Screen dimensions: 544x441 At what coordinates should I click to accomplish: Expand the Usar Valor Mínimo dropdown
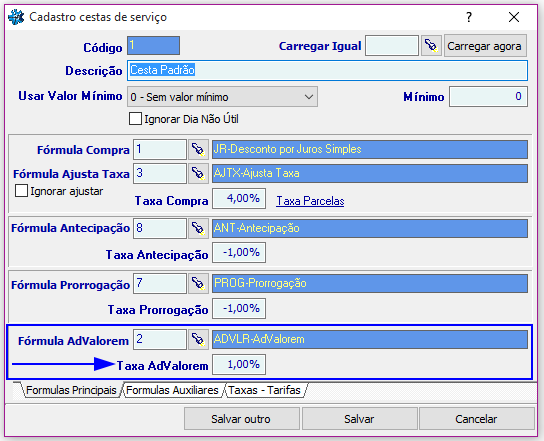click(222, 97)
